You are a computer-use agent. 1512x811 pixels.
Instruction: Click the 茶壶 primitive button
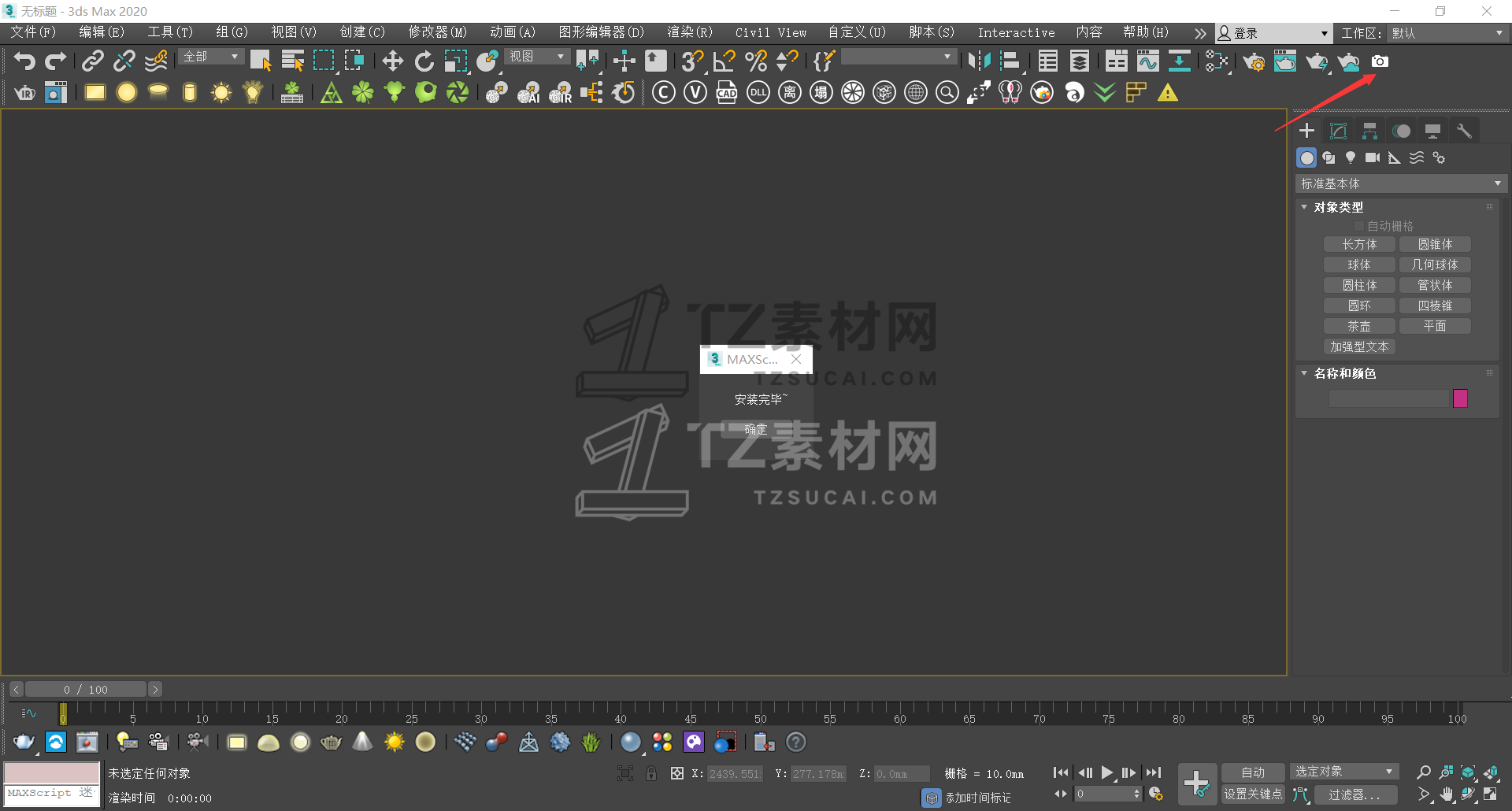coord(1359,326)
